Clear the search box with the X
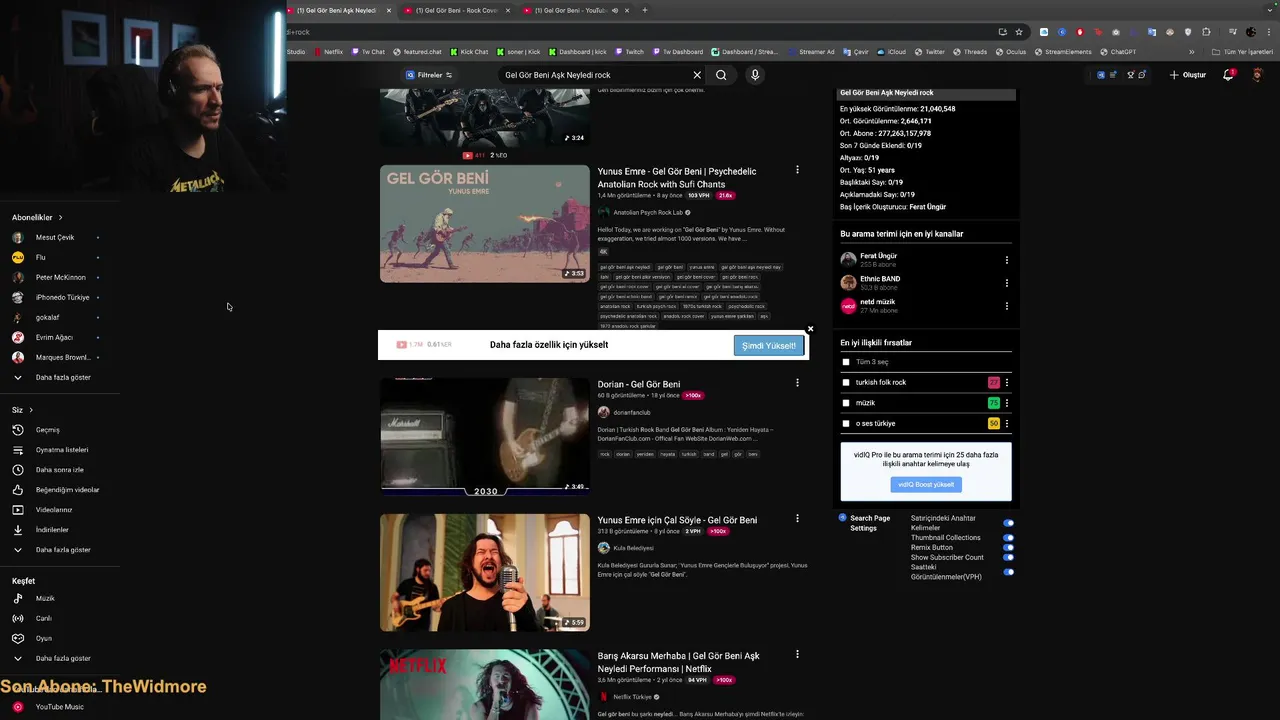Screen dimensions: 1280x720 [x=697, y=75]
